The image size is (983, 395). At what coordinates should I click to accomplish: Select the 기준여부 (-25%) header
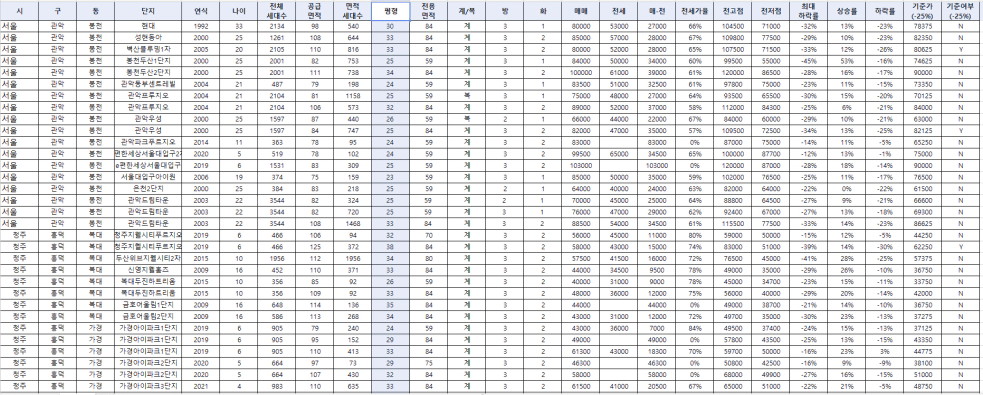(x=960, y=11)
